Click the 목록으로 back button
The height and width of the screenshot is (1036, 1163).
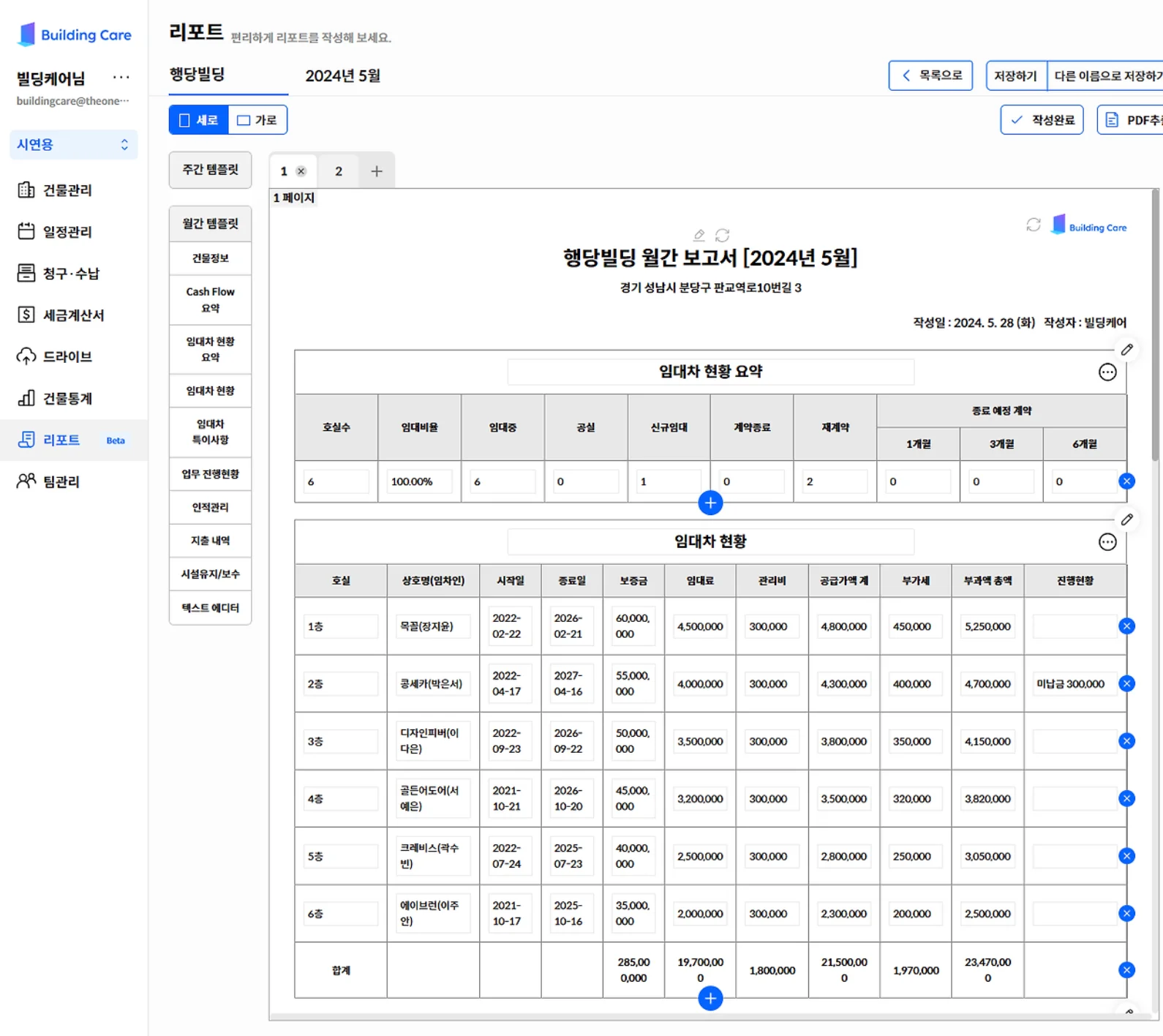[x=930, y=75]
